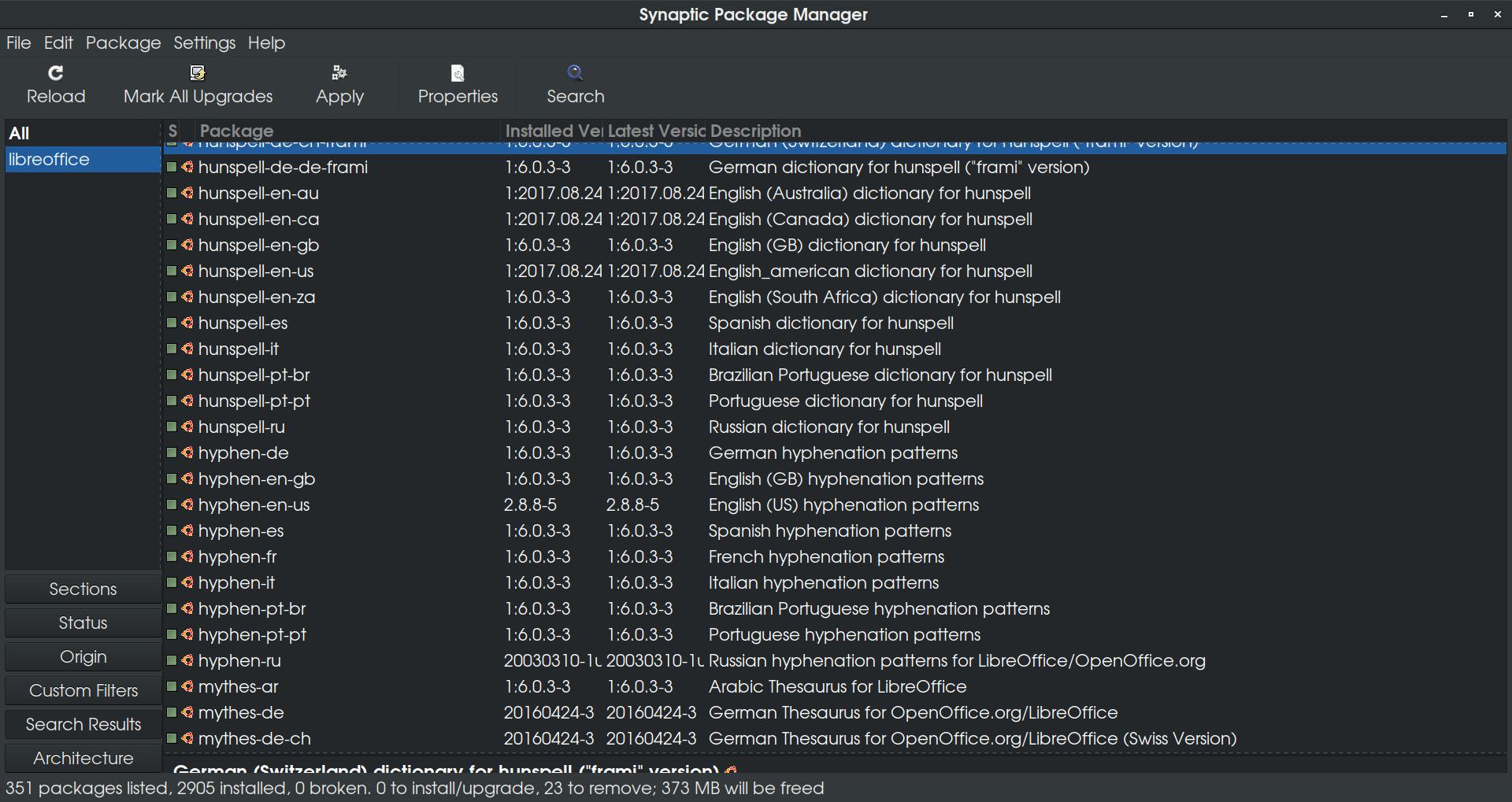Click Ubuntu support icon for hunspell-en-gb
The height and width of the screenshot is (802, 1512).
(x=187, y=245)
